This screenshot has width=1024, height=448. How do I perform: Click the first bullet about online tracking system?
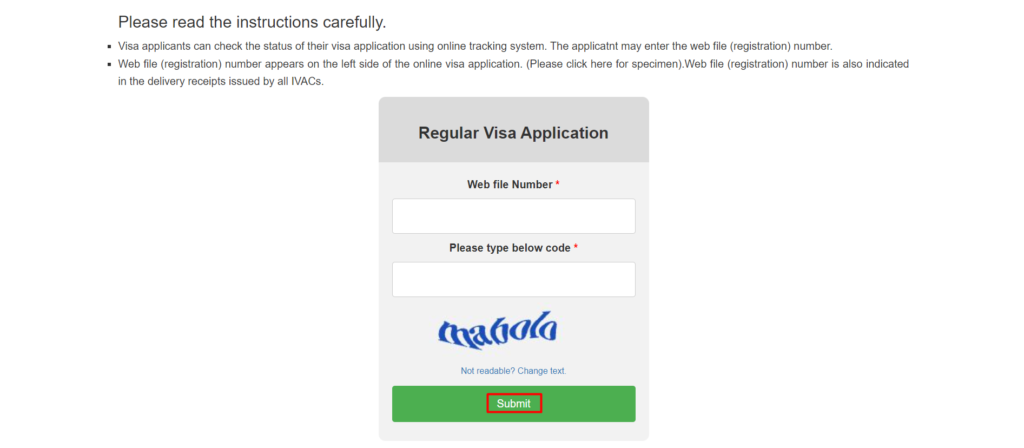[x=475, y=47]
